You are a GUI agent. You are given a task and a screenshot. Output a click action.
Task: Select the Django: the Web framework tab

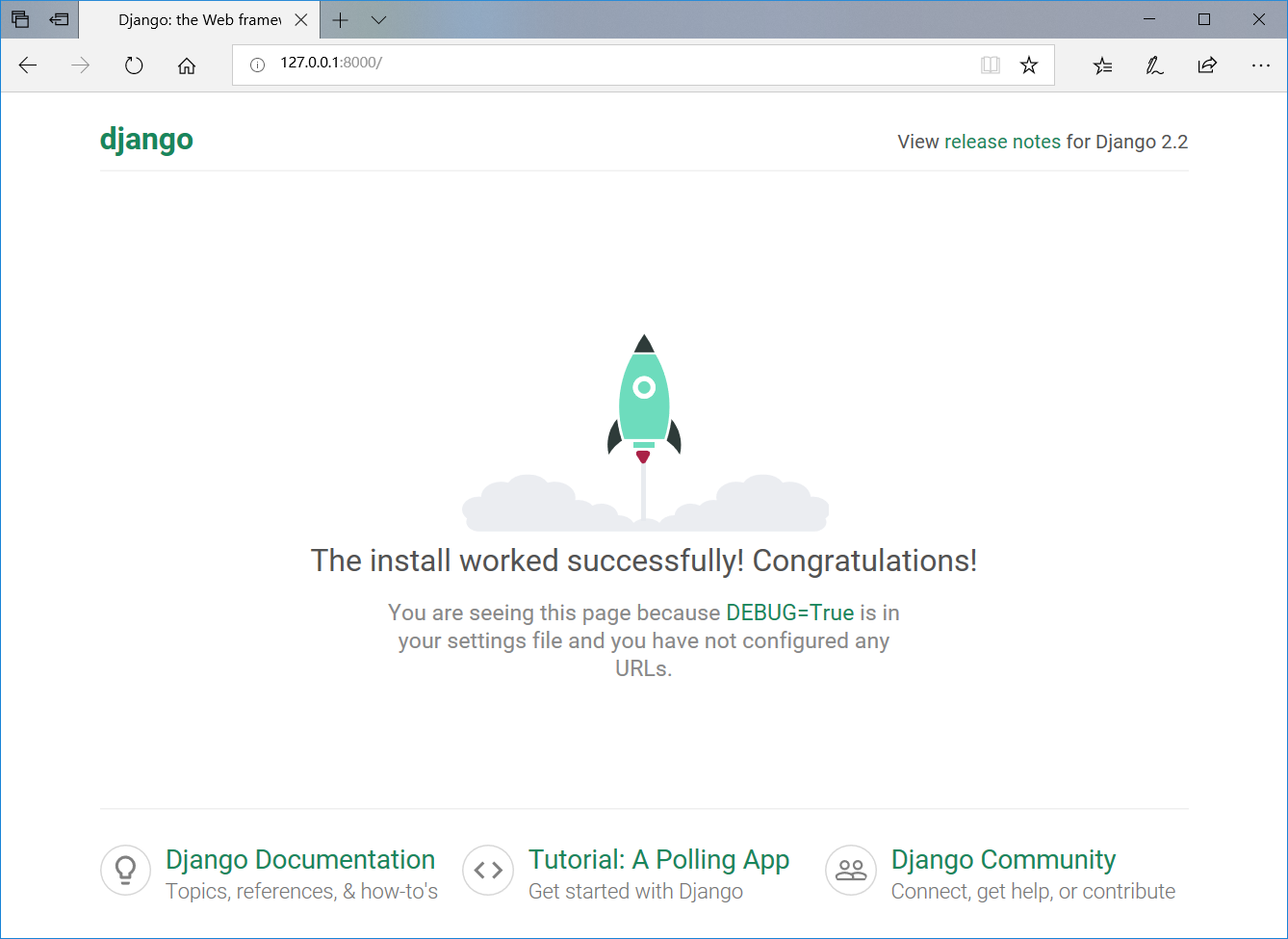199,19
